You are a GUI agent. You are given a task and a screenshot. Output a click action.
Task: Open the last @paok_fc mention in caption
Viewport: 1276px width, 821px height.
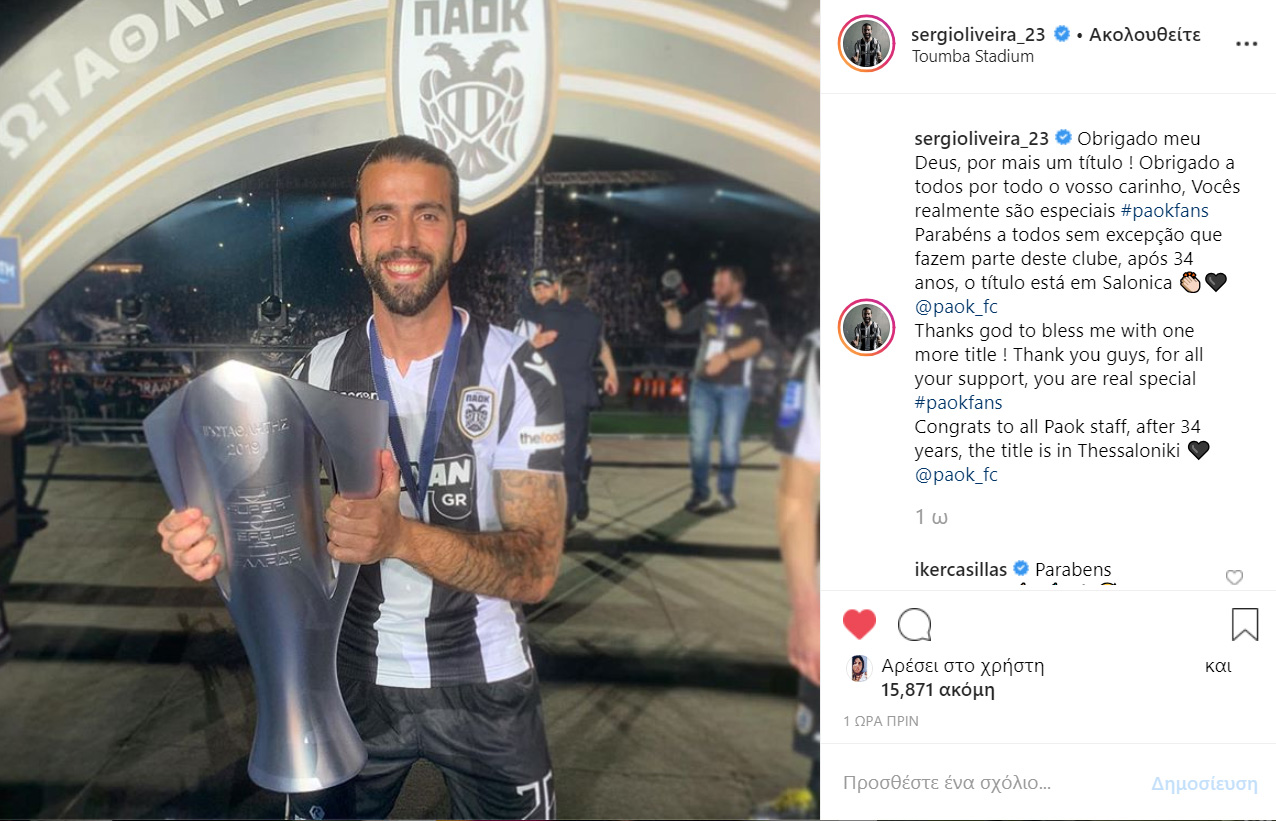pos(956,475)
